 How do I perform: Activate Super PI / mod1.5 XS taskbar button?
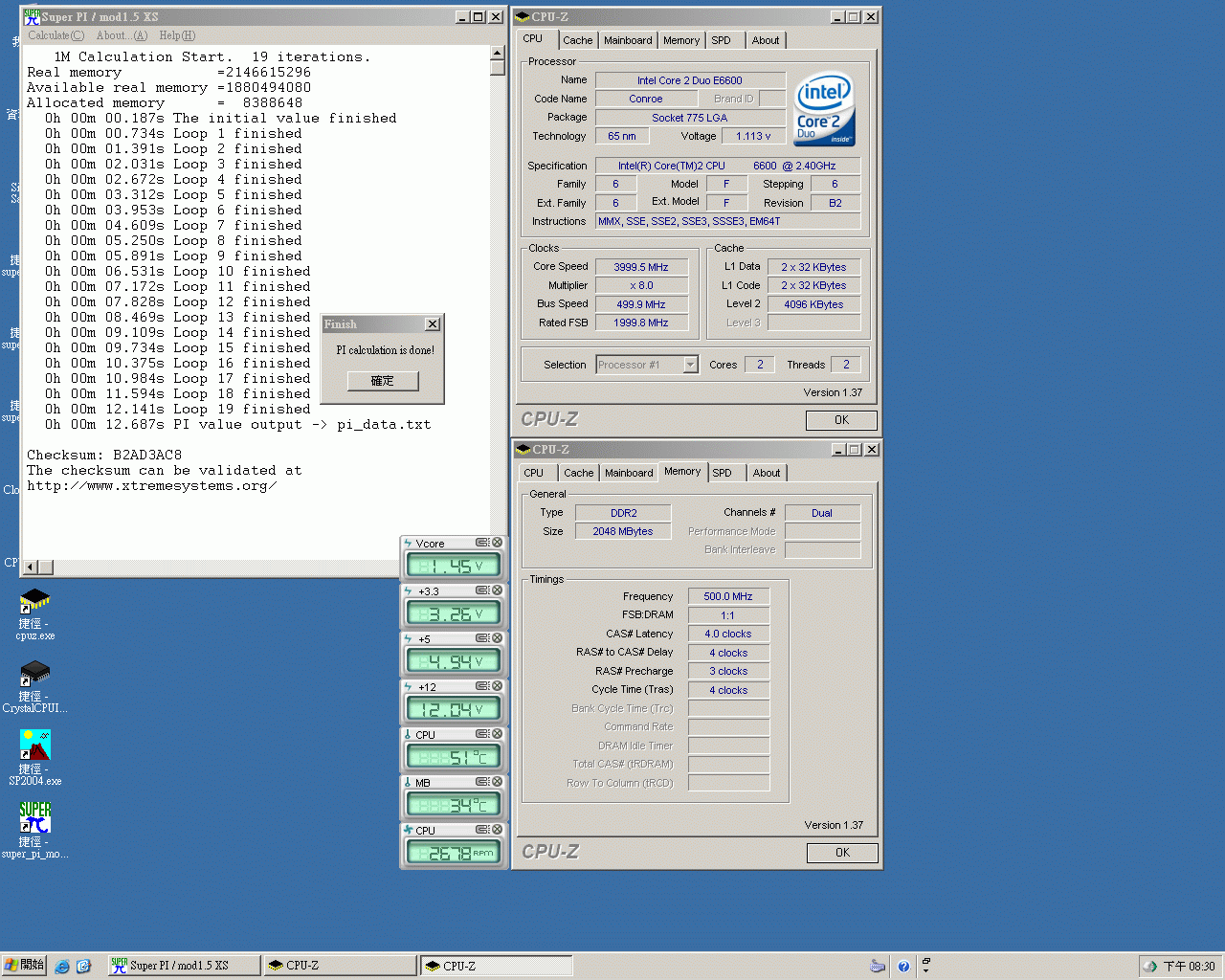[x=182, y=966]
